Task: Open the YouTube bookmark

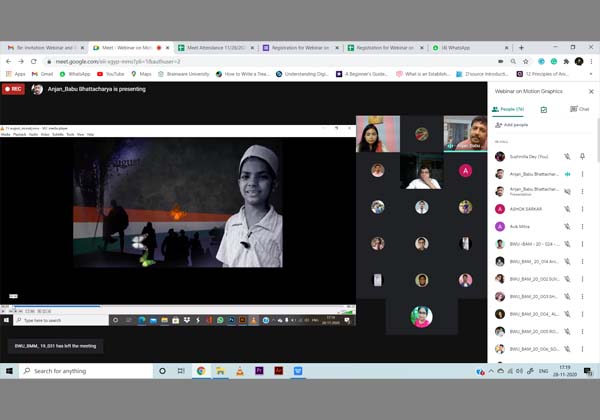Action: 111,74
